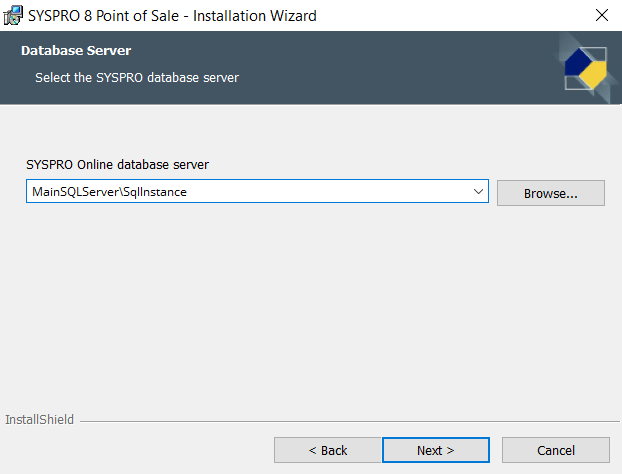
Task: Click the InstallShield label
Action: (39, 419)
